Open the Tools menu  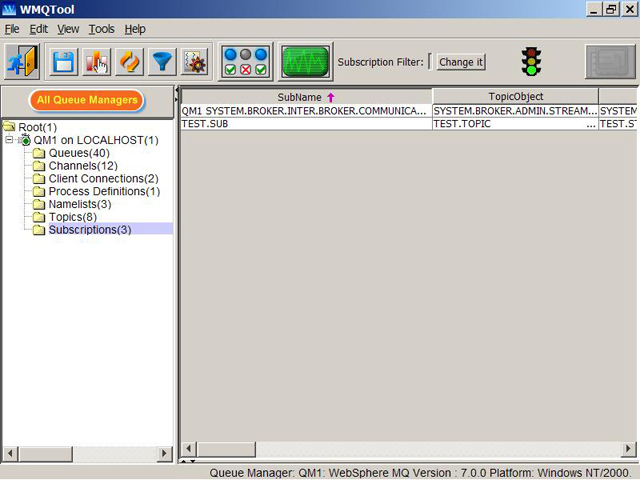tap(102, 29)
